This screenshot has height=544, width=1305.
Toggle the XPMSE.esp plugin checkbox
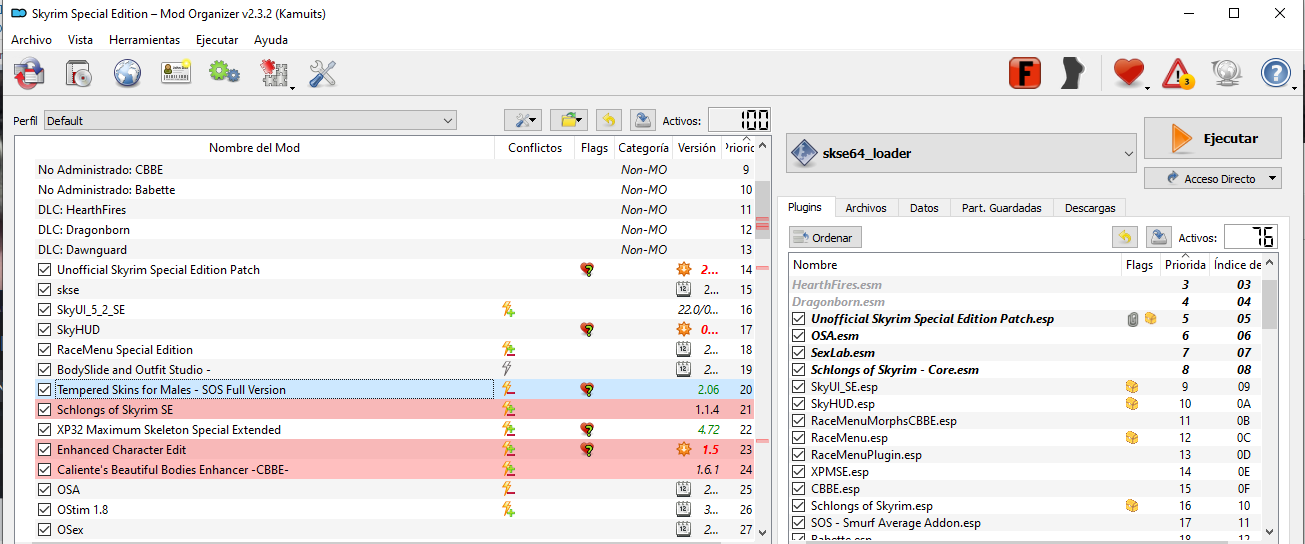pos(798,472)
